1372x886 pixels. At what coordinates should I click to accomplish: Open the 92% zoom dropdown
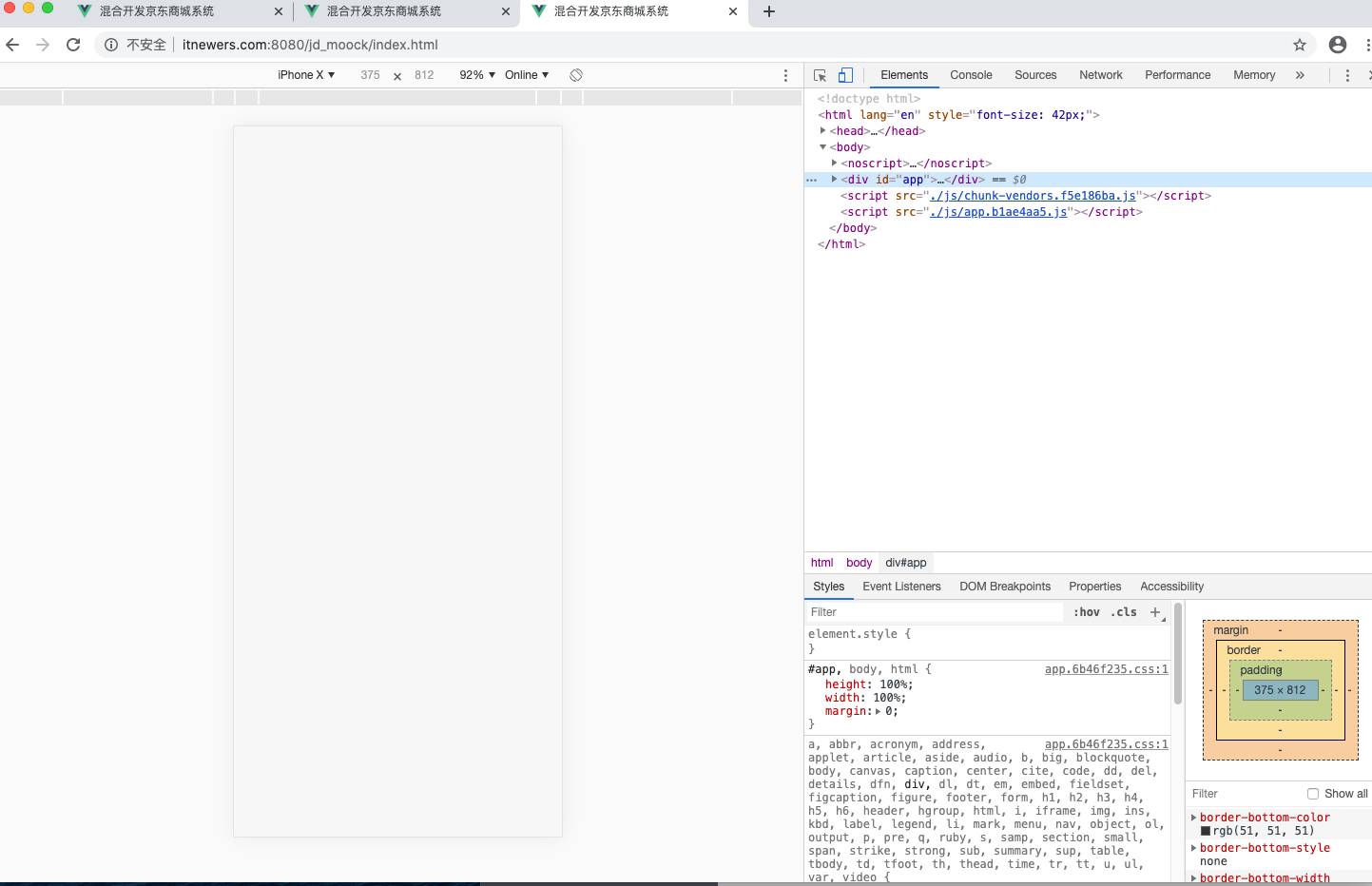point(477,75)
